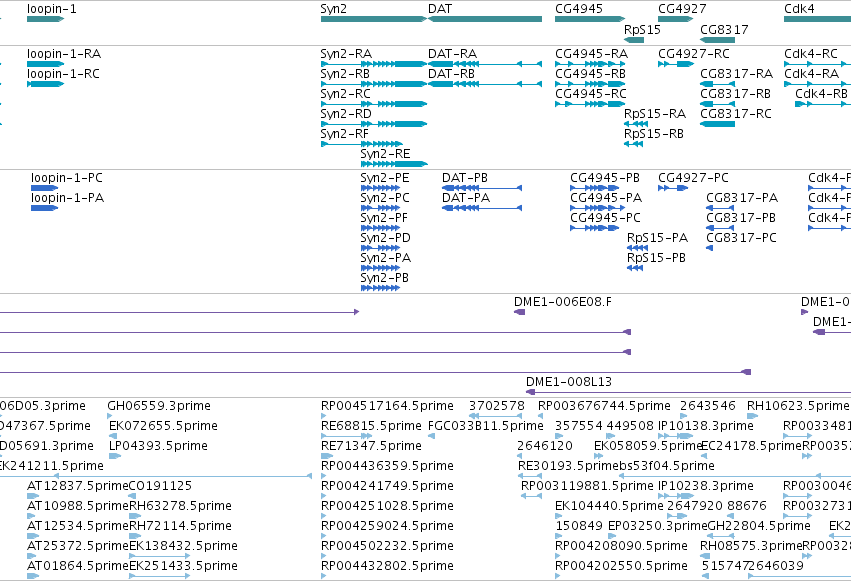Click the CG4927-RC transcript
The height and width of the screenshot is (581, 851).
676,64
